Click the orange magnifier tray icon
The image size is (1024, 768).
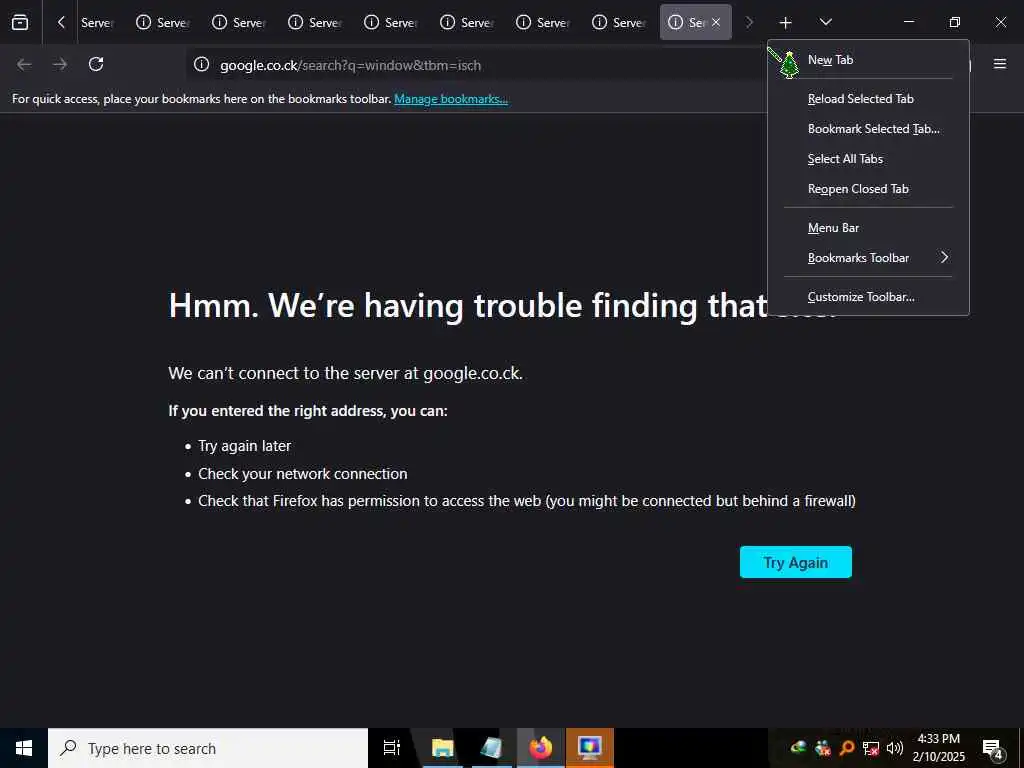846,748
